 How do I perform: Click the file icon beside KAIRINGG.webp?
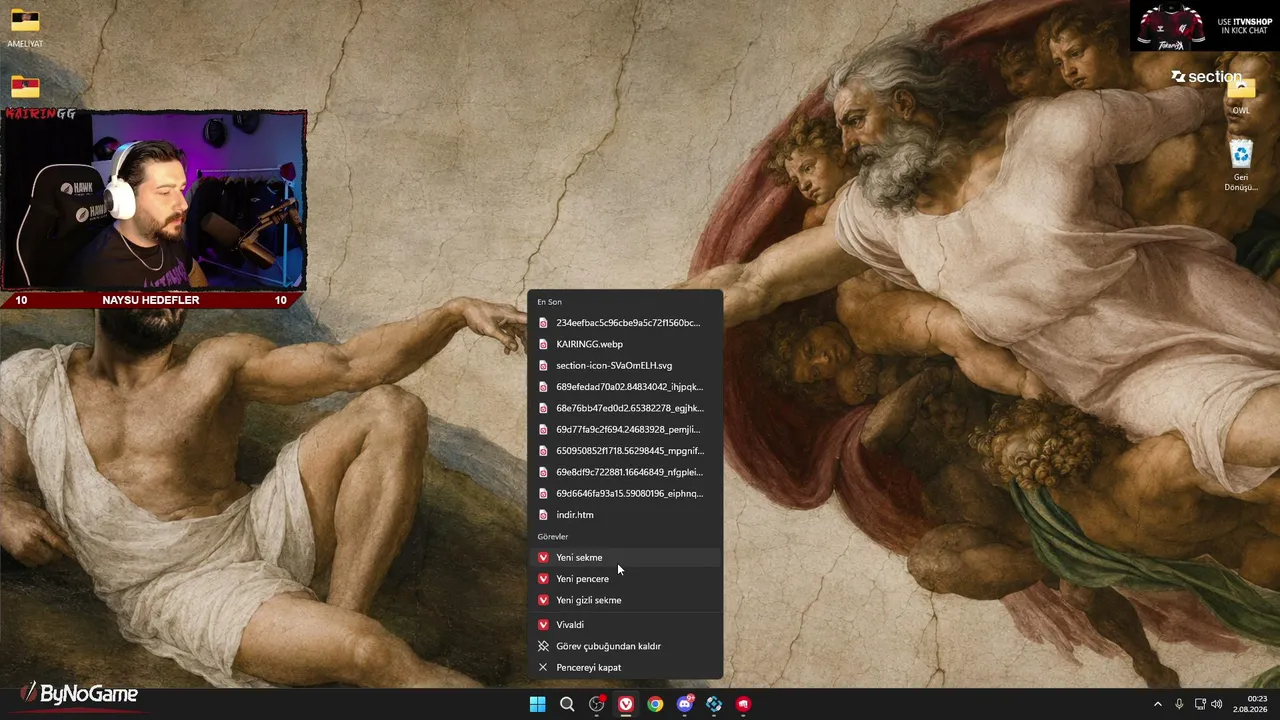543,344
